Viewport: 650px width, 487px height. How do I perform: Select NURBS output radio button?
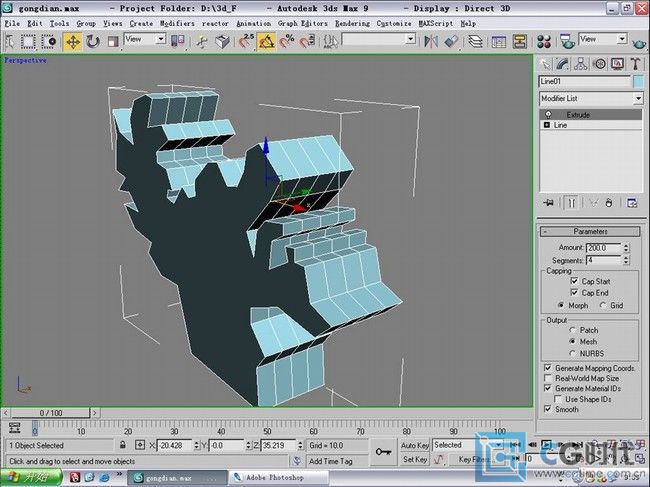tap(573, 354)
